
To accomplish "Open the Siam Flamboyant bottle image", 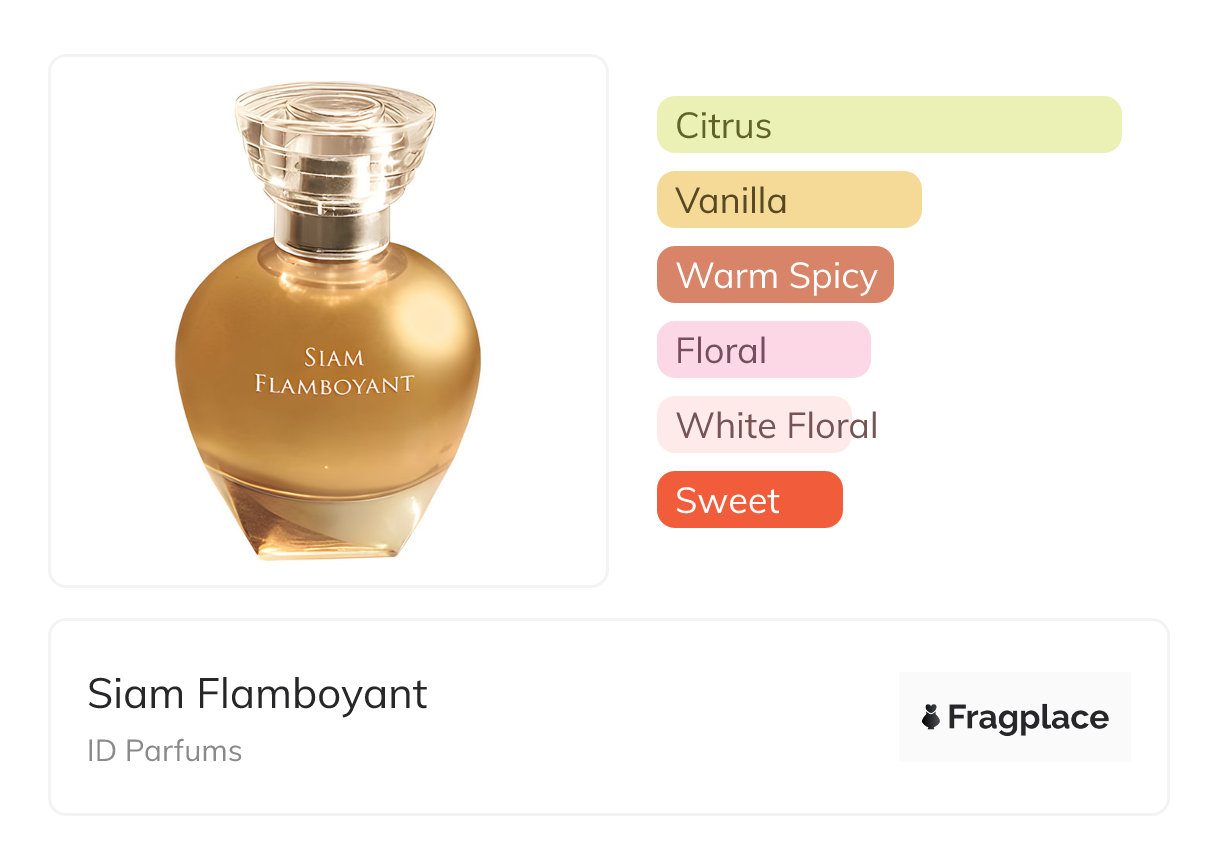I will (328, 320).
